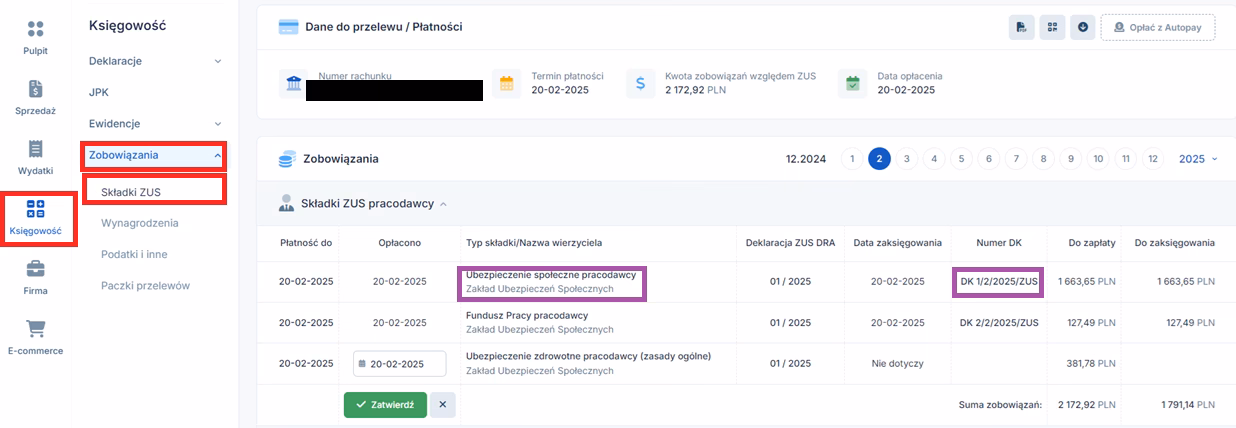Click the Typ składki/Nazwa wierzyciela column header
Viewport: 1236px width, 428px height.
(534, 243)
